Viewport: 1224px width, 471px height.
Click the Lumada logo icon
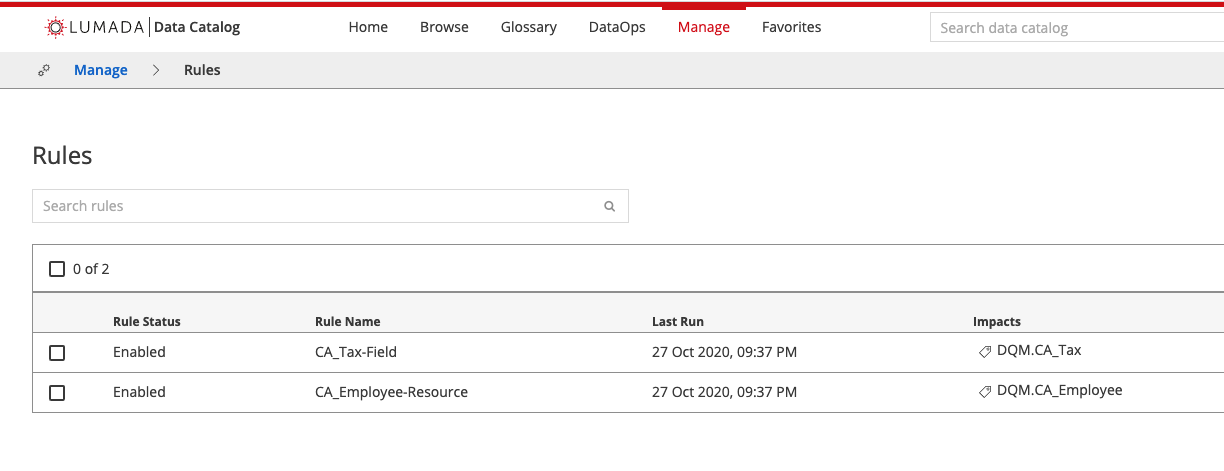point(56,28)
